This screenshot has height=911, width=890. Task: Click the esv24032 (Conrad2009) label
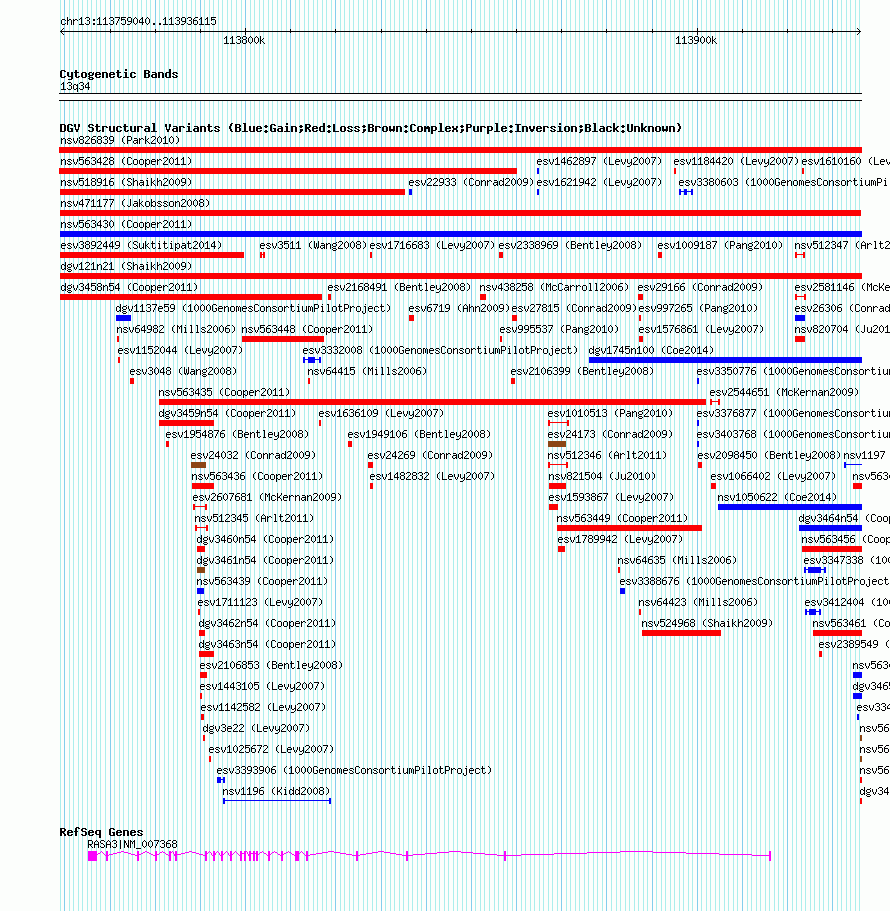pos(253,454)
